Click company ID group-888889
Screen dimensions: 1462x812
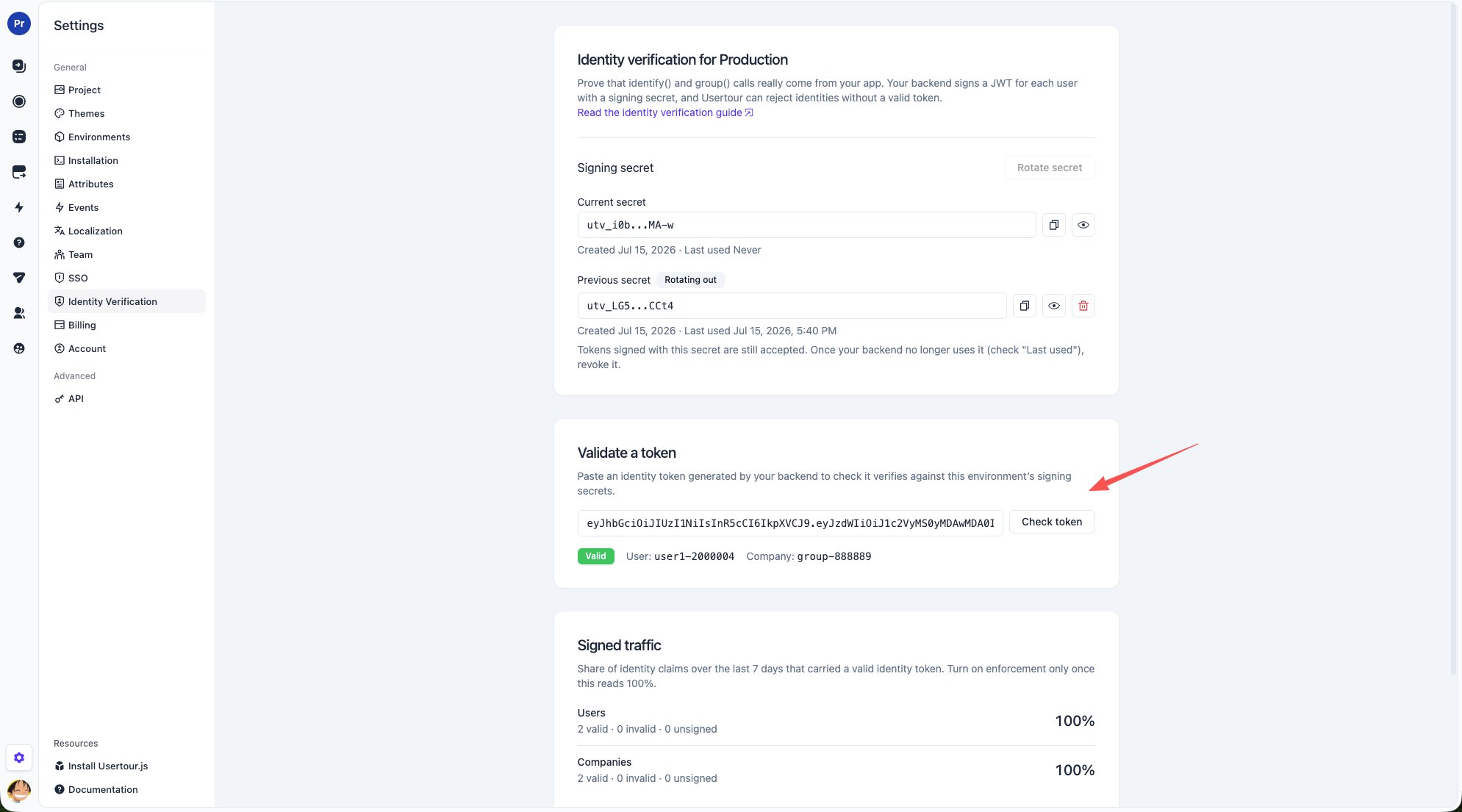pos(834,556)
